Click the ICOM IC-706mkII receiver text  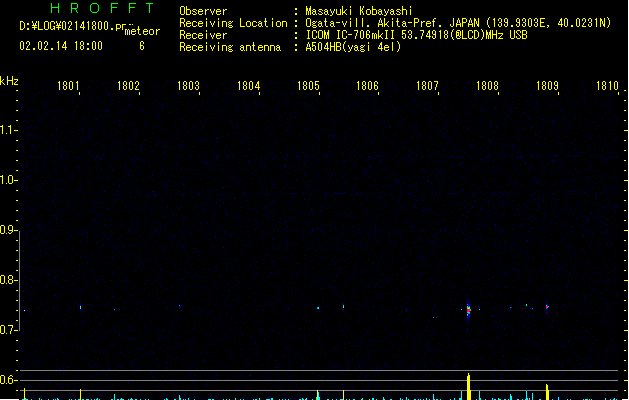(416, 35)
